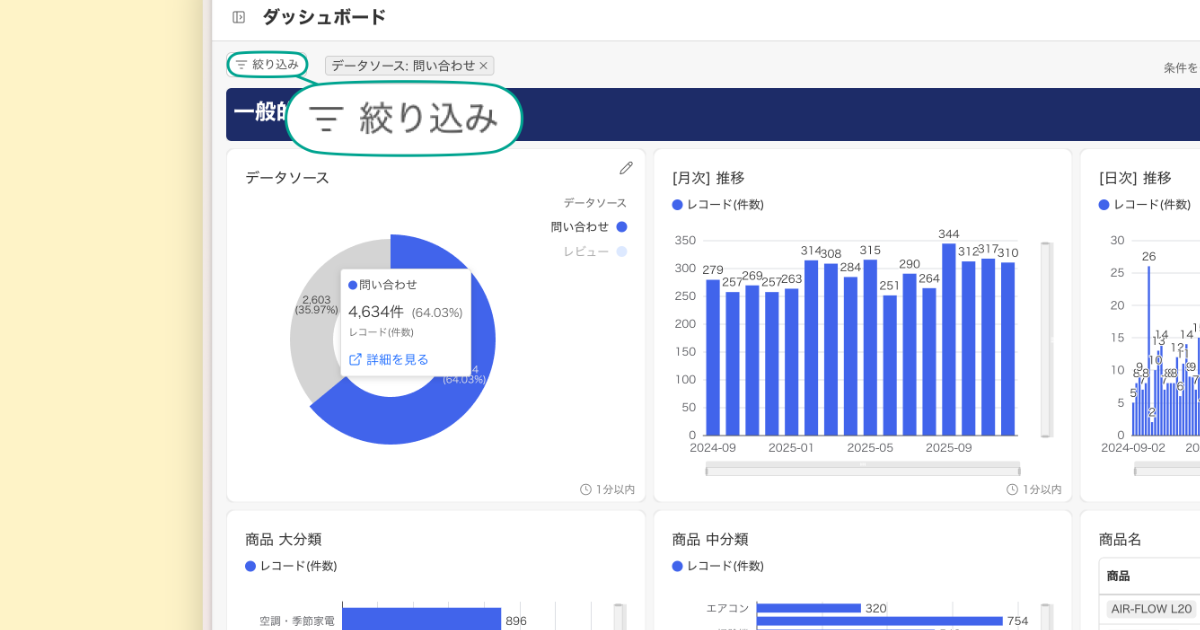The image size is (1200, 630).
Task: Click the 2025-05 axis label in monthly chart
Action: pos(870,448)
